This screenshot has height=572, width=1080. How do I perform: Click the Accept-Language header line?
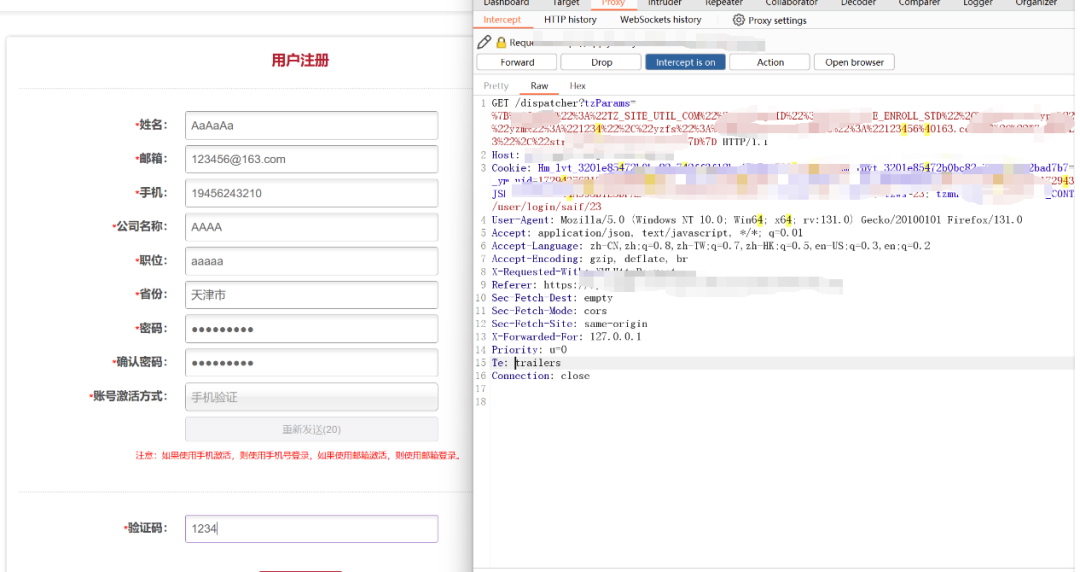[x=710, y=246]
